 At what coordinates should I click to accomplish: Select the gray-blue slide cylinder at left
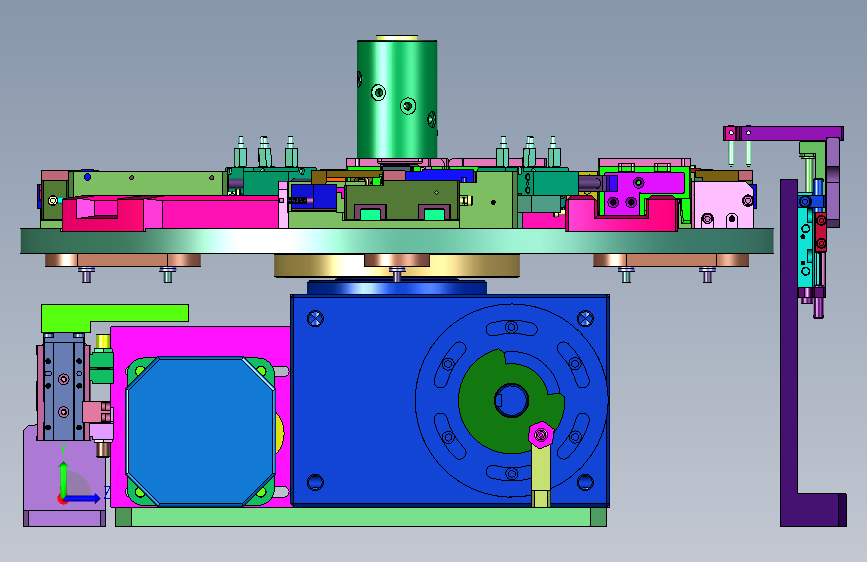(x=63, y=387)
